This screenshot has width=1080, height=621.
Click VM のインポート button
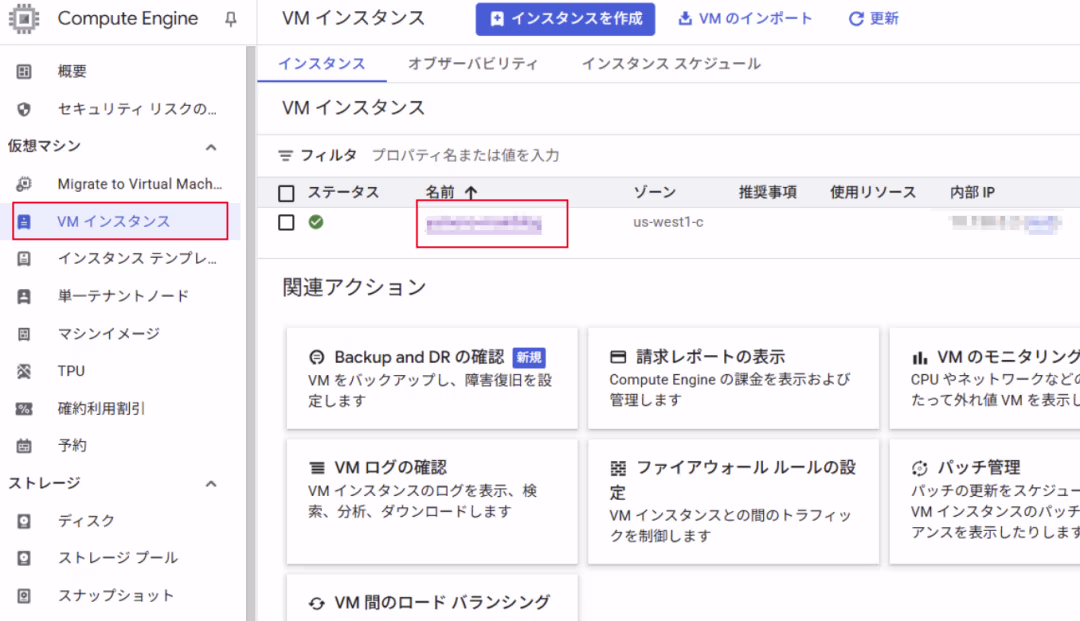coord(745,19)
